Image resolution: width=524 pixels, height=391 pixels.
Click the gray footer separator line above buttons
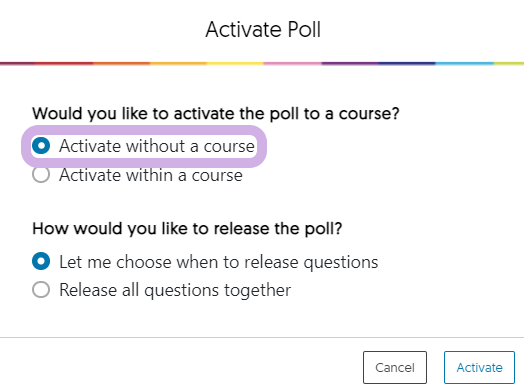262,338
